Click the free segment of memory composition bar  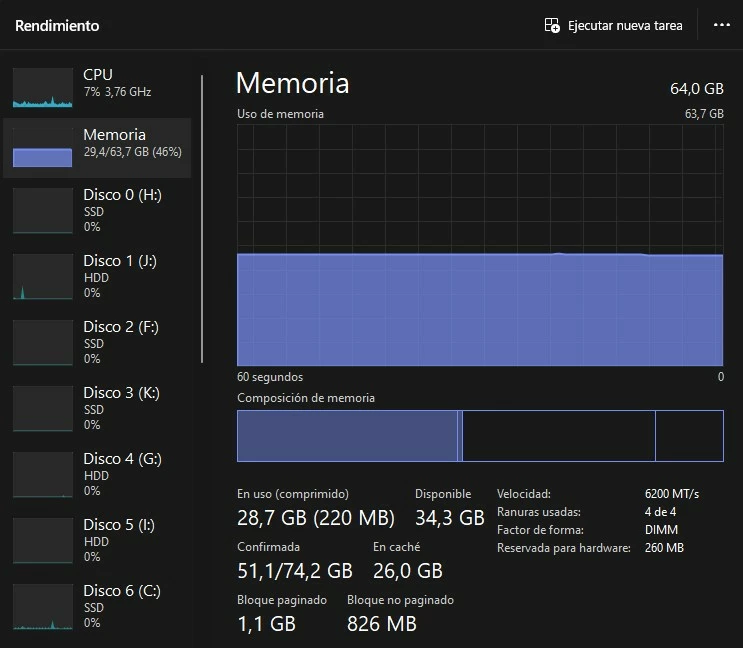coord(689,436)
